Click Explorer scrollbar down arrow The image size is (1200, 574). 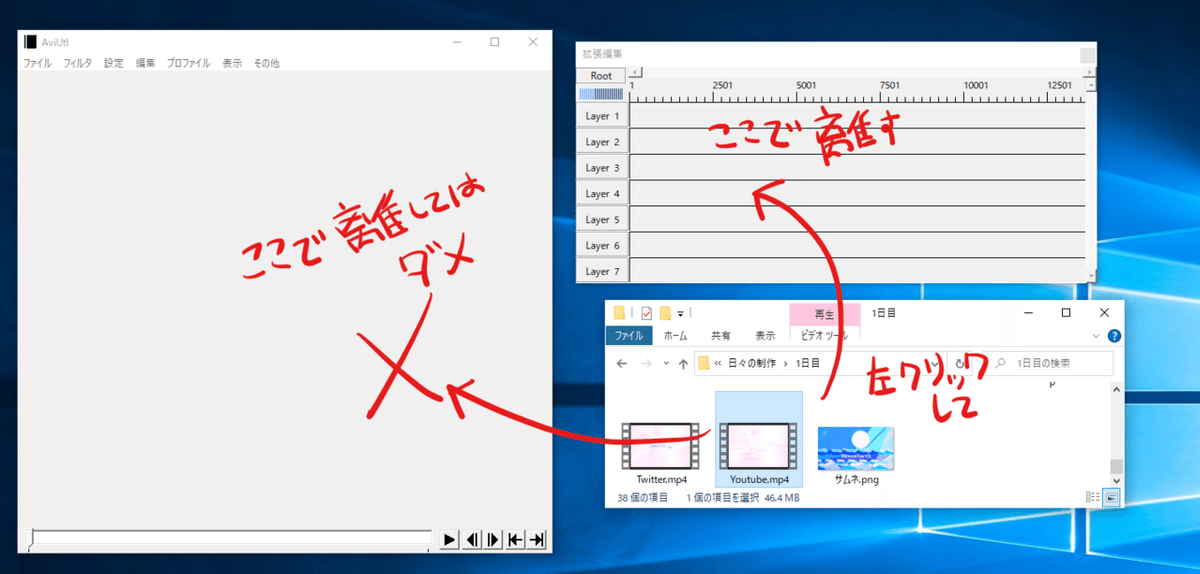1118,479
